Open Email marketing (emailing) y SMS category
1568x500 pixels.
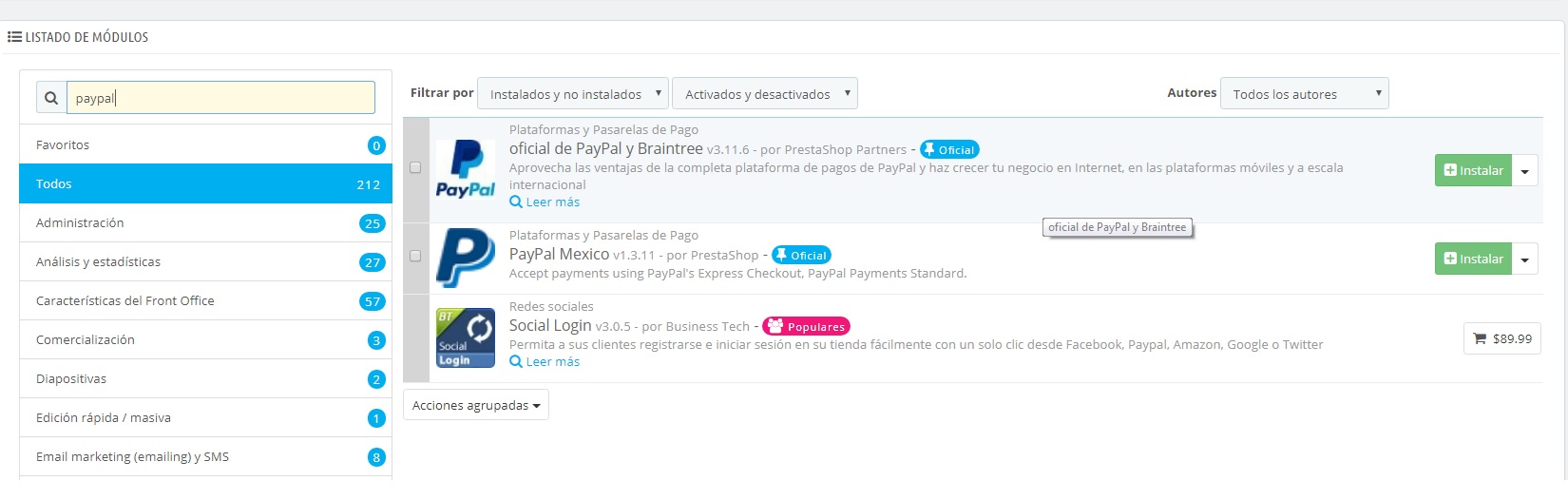click(205, 456)
